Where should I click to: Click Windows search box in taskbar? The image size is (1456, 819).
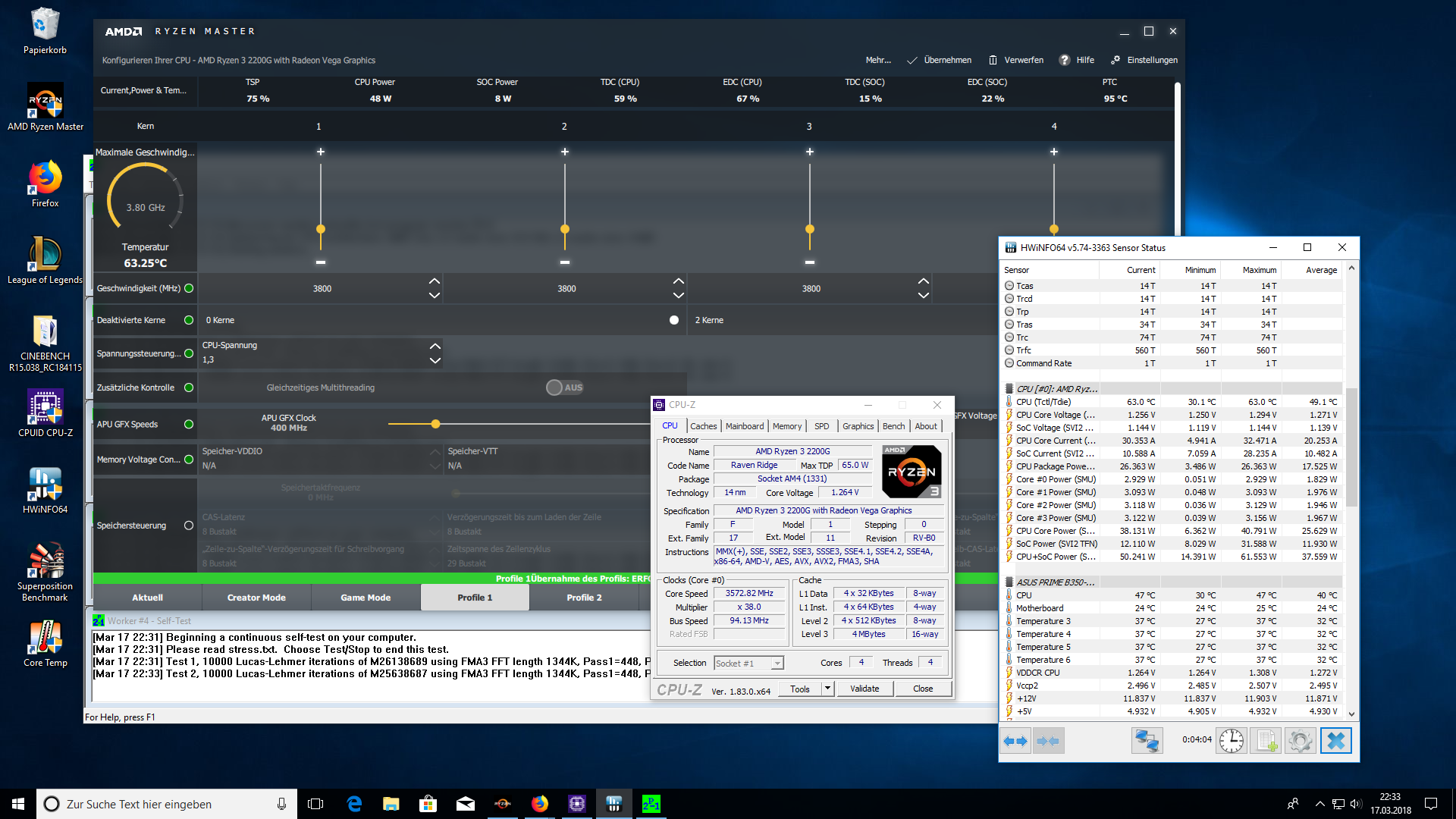(167, 804)
